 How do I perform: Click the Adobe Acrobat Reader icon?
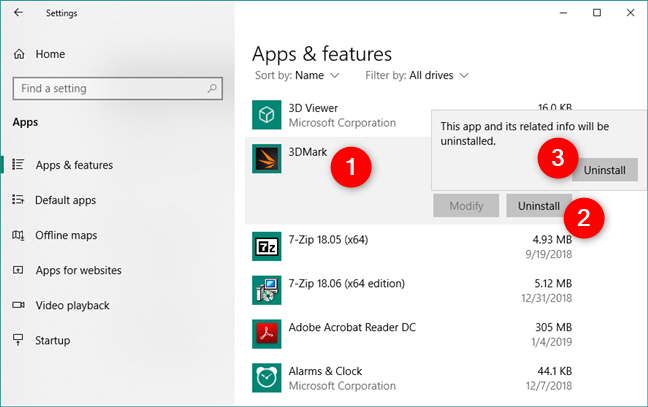point(267,334)
